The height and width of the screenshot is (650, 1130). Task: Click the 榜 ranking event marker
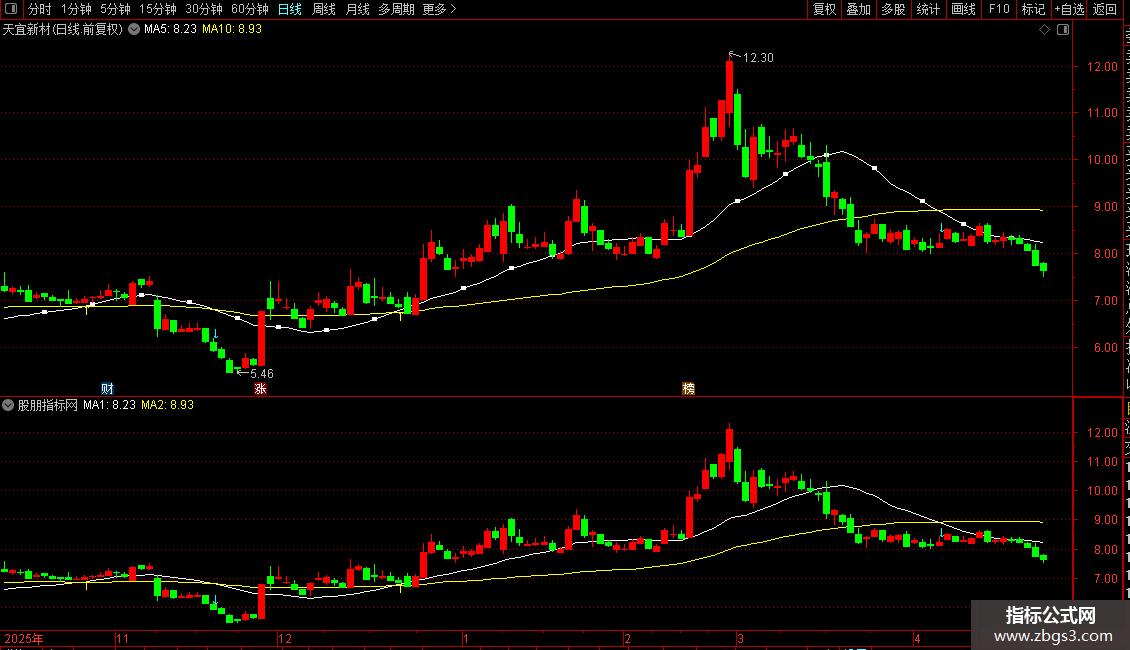pos(688,389)
